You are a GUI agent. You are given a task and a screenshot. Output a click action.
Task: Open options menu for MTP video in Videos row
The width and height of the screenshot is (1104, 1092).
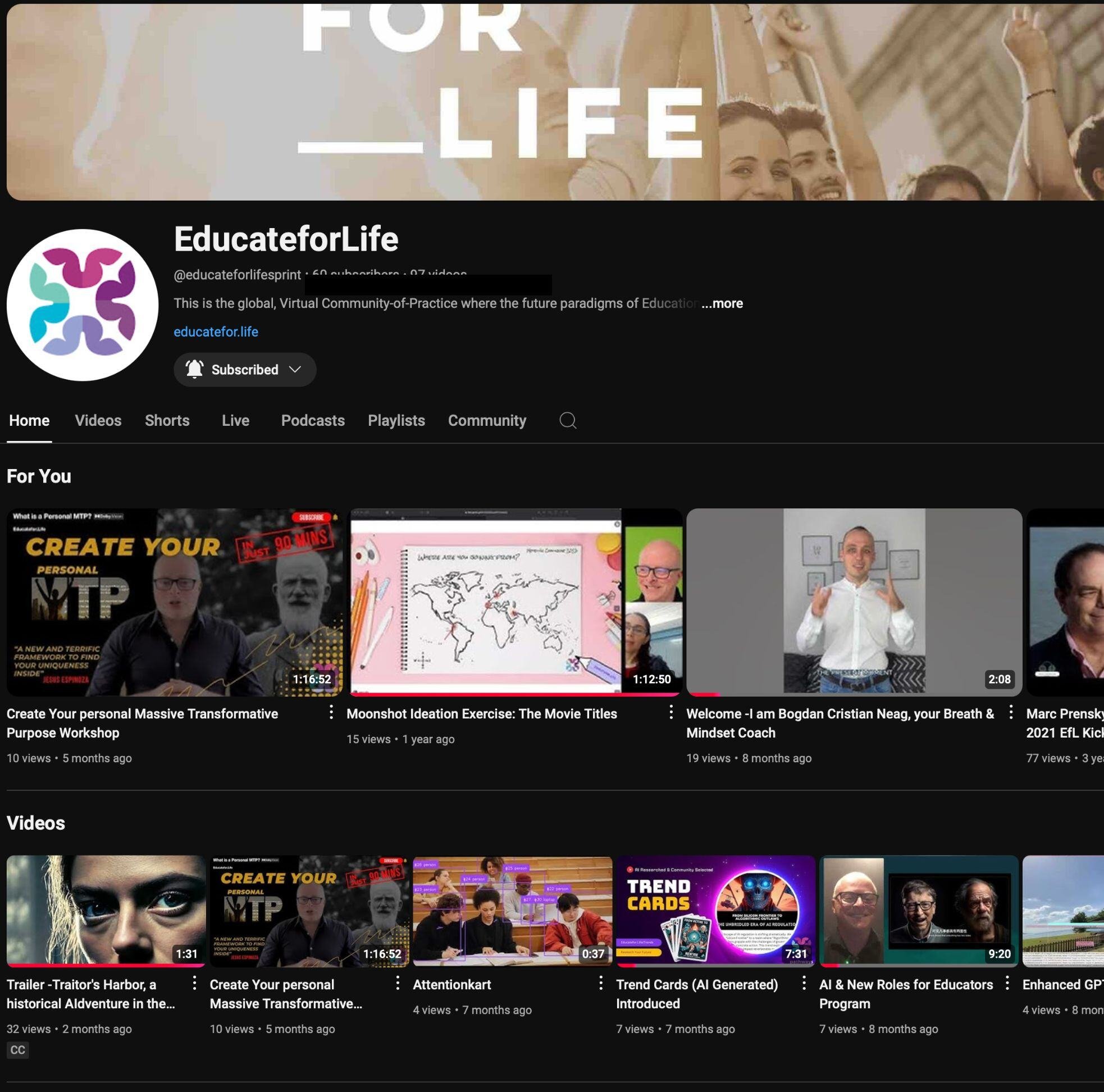click(x=398, y=983)
